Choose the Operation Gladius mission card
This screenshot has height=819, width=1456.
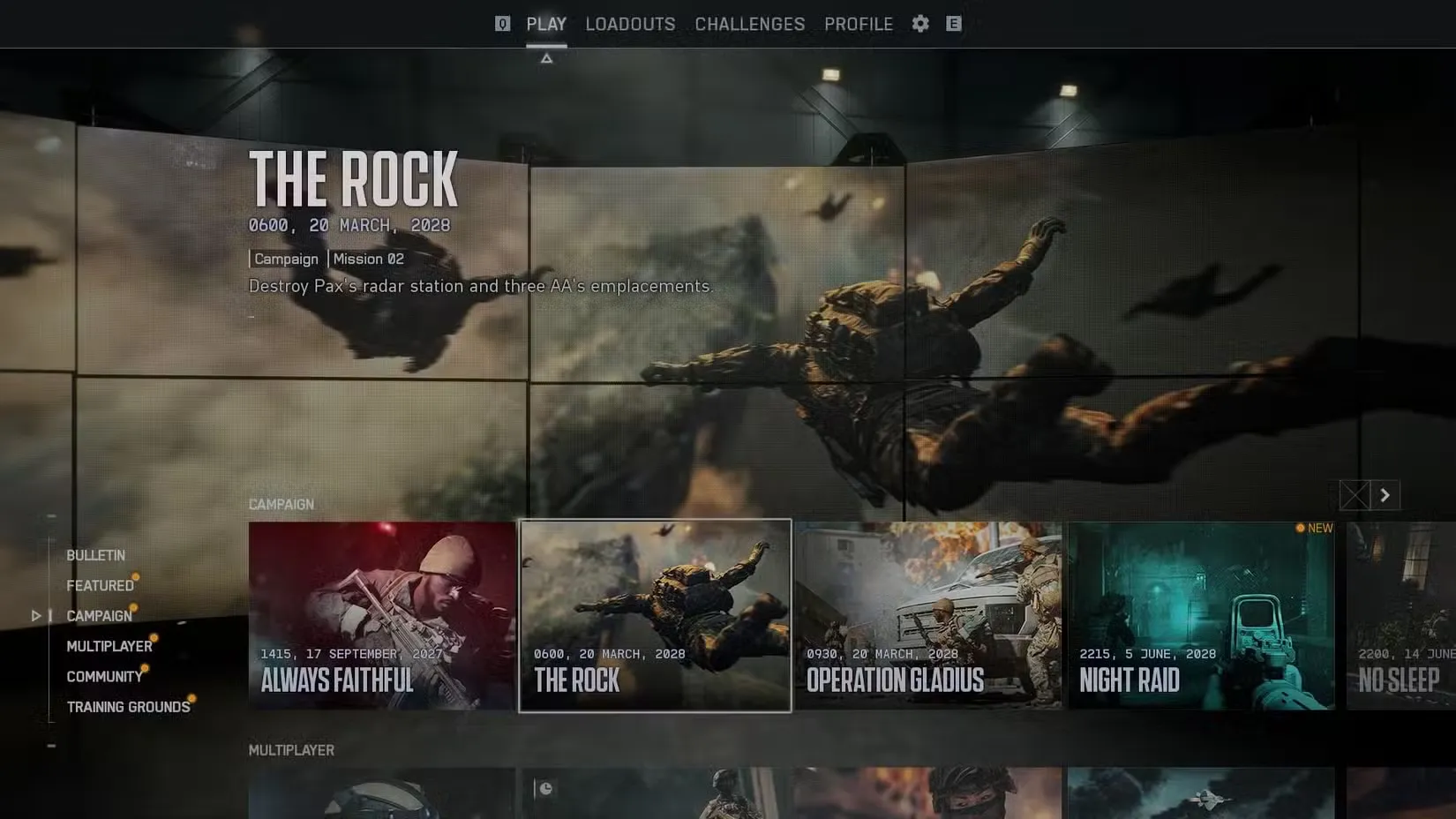coord(928,615)
